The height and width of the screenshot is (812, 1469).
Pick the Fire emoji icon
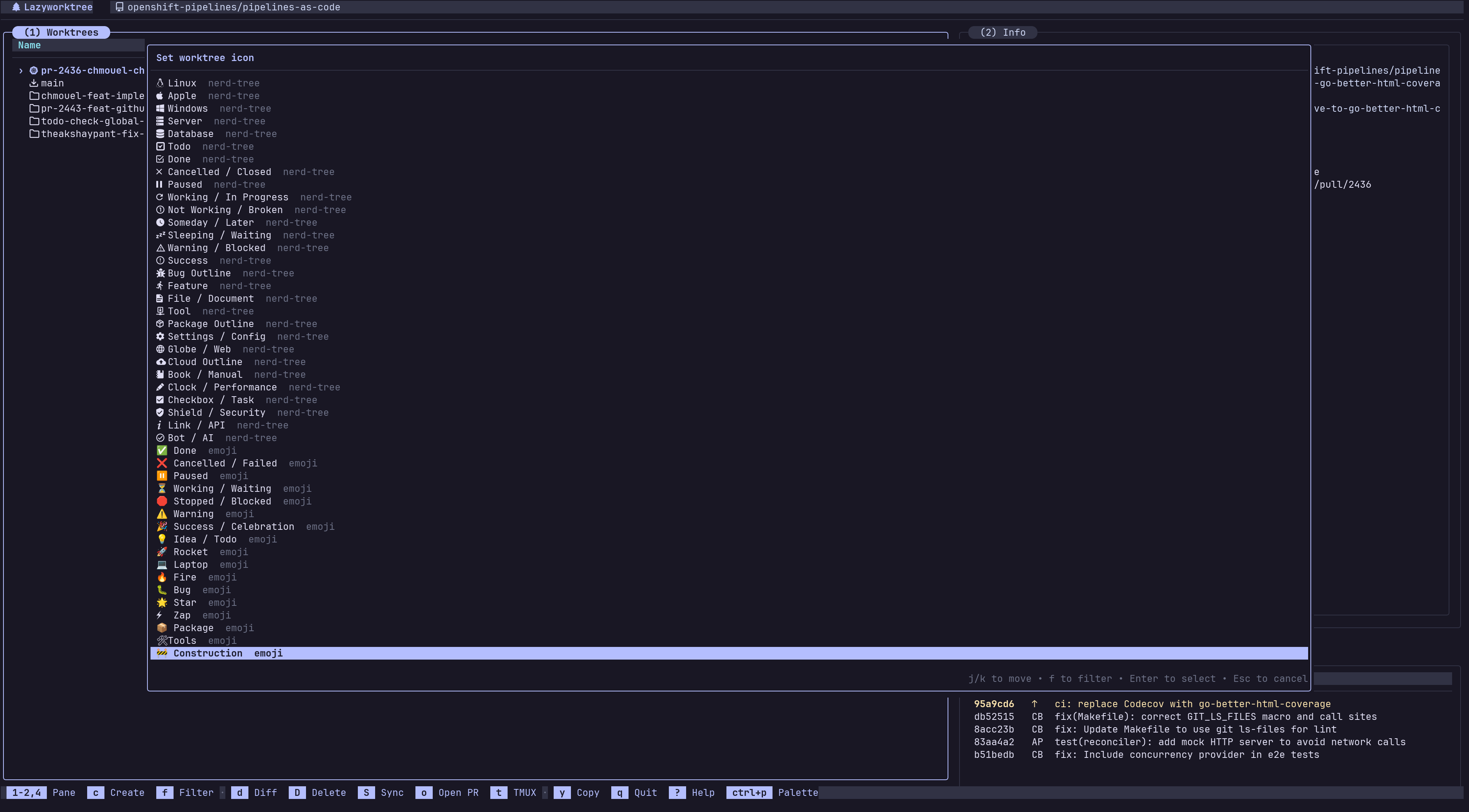pyautogui.click(x=184, y=577)
